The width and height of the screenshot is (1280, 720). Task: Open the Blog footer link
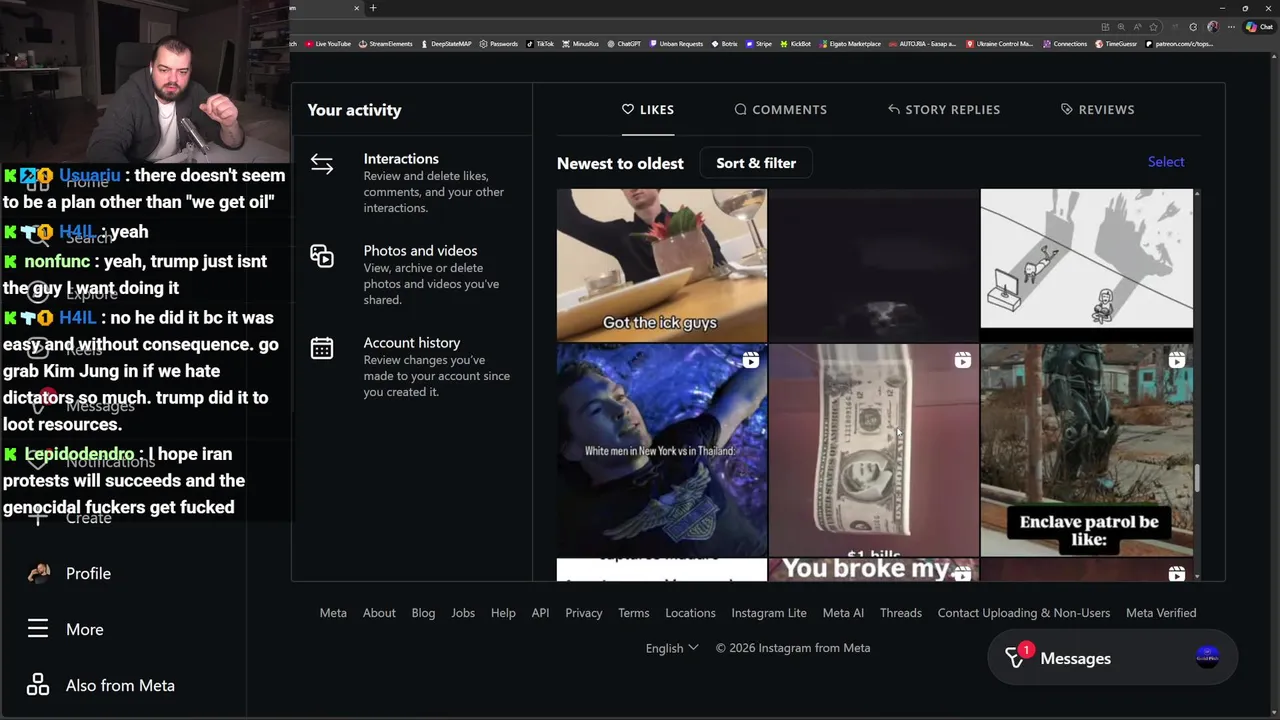(423, 613)
